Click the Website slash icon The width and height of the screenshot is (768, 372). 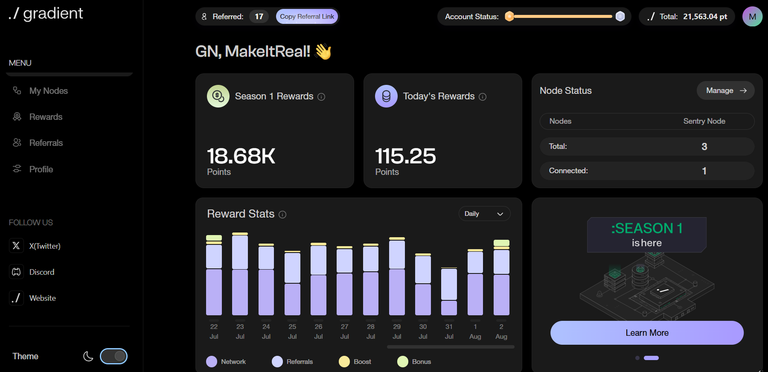[16, 298]
